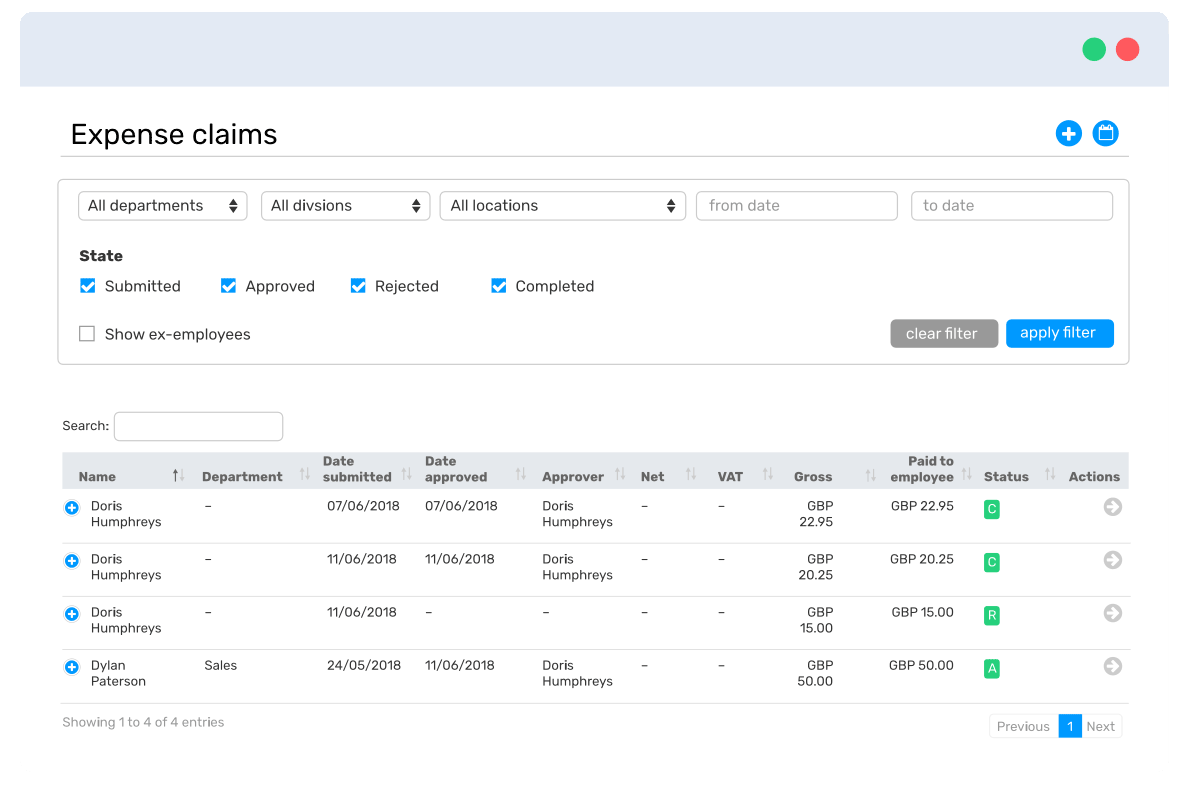Click the green C status badge on GBP 20.25 claim
This screenshot has height=800, width=1188.
pos(991,562)
